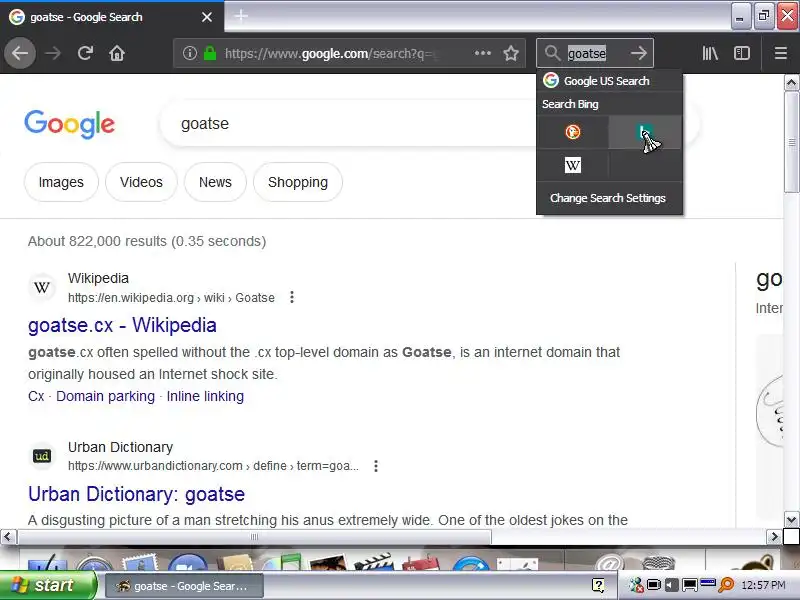800x600 pixels.
Task: Click the green padlock security icon
Action: tap(210, 53)
